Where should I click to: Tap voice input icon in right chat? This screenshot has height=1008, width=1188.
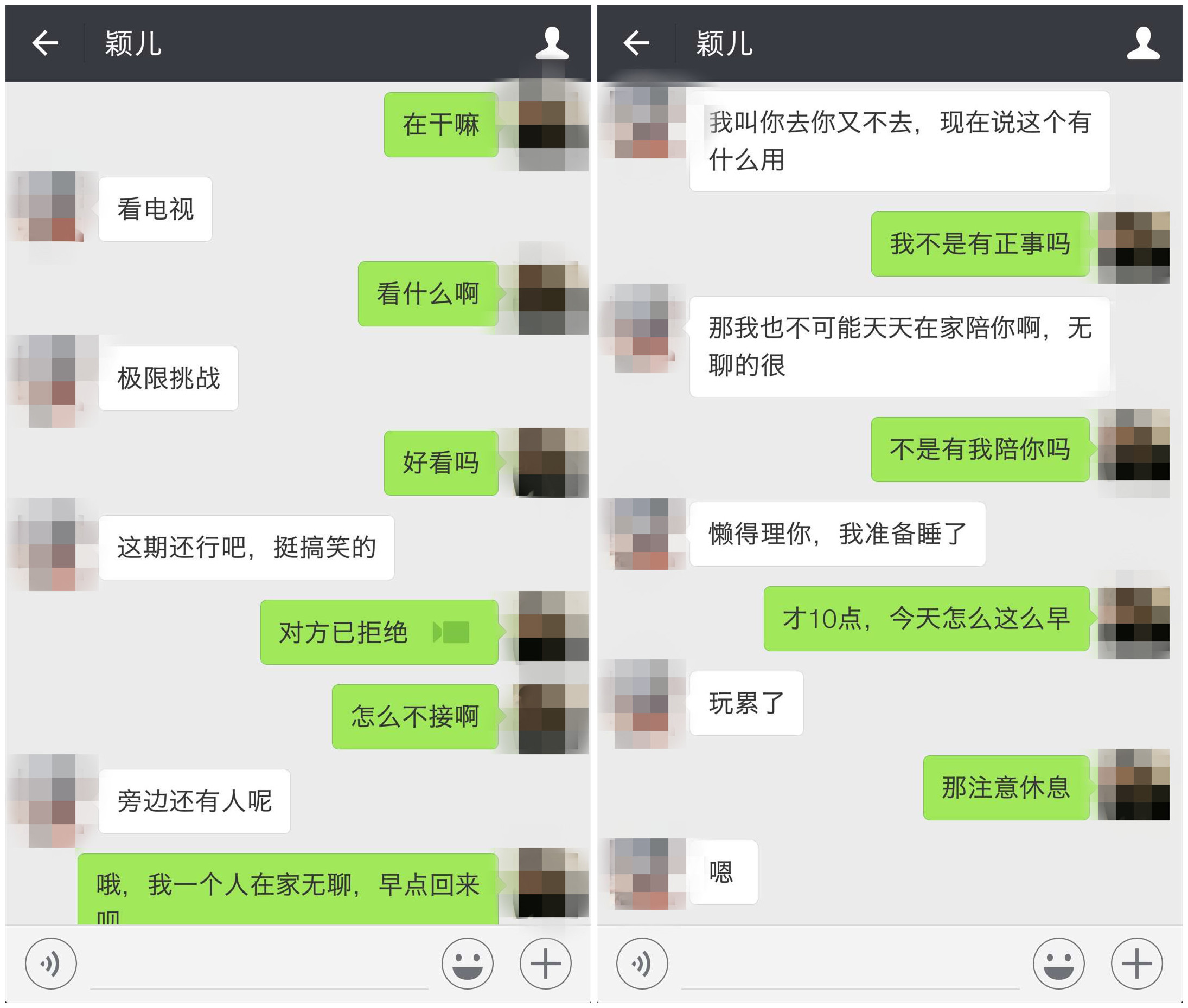tap(642, 964)
